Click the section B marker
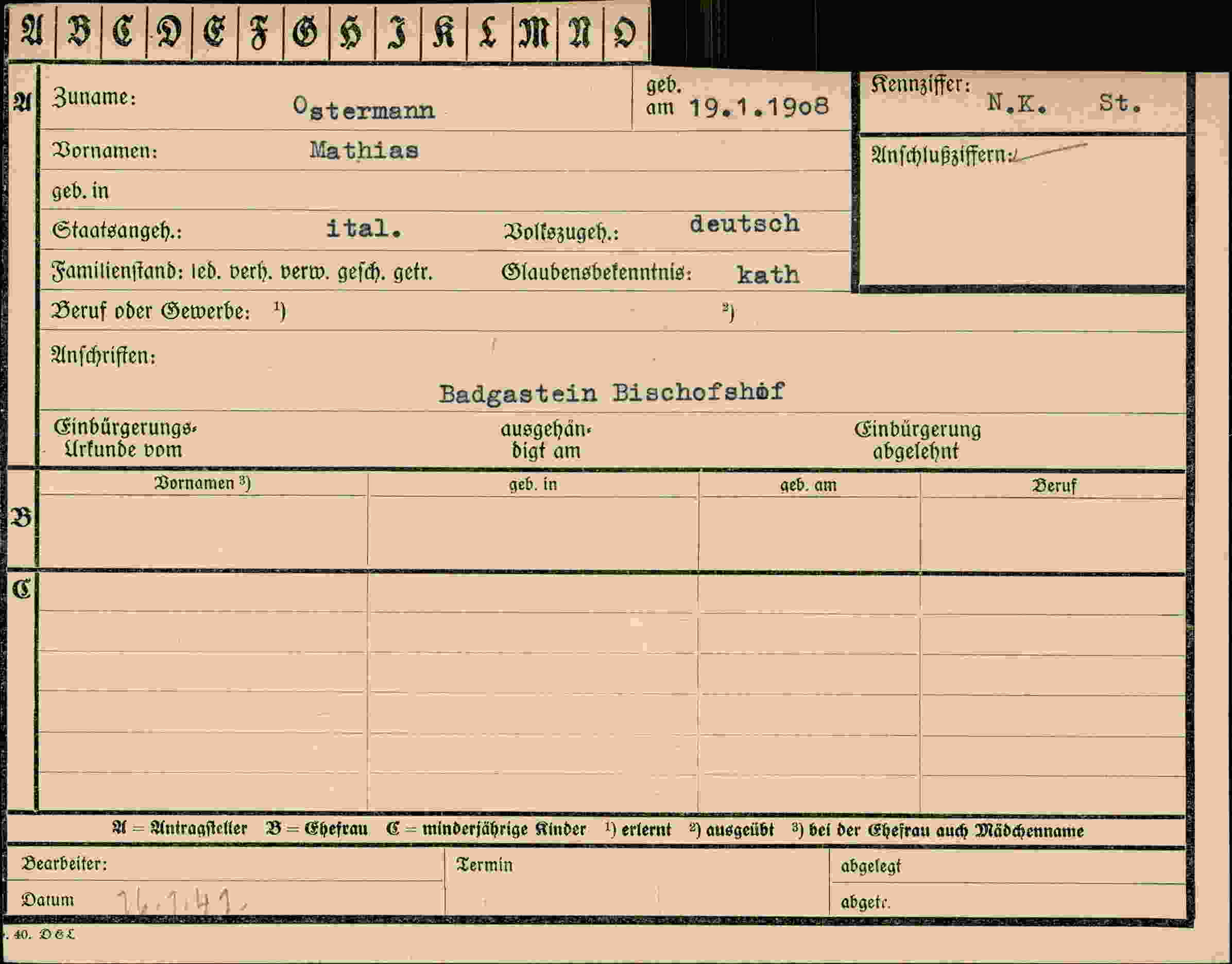1232x964 pixels. tap(21, 517)
